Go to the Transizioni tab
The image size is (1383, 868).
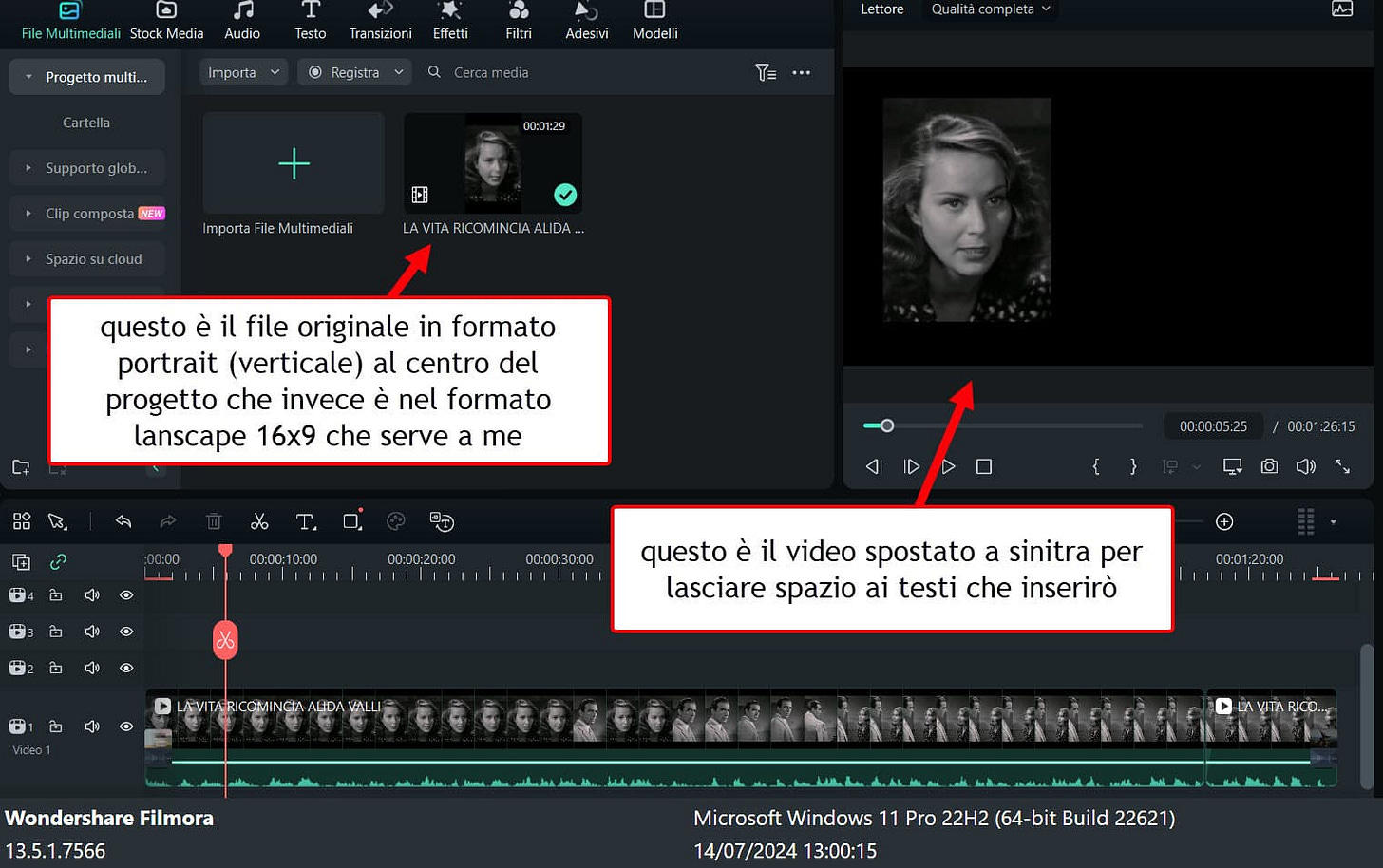pyautogui.click(x=380, y=22)
